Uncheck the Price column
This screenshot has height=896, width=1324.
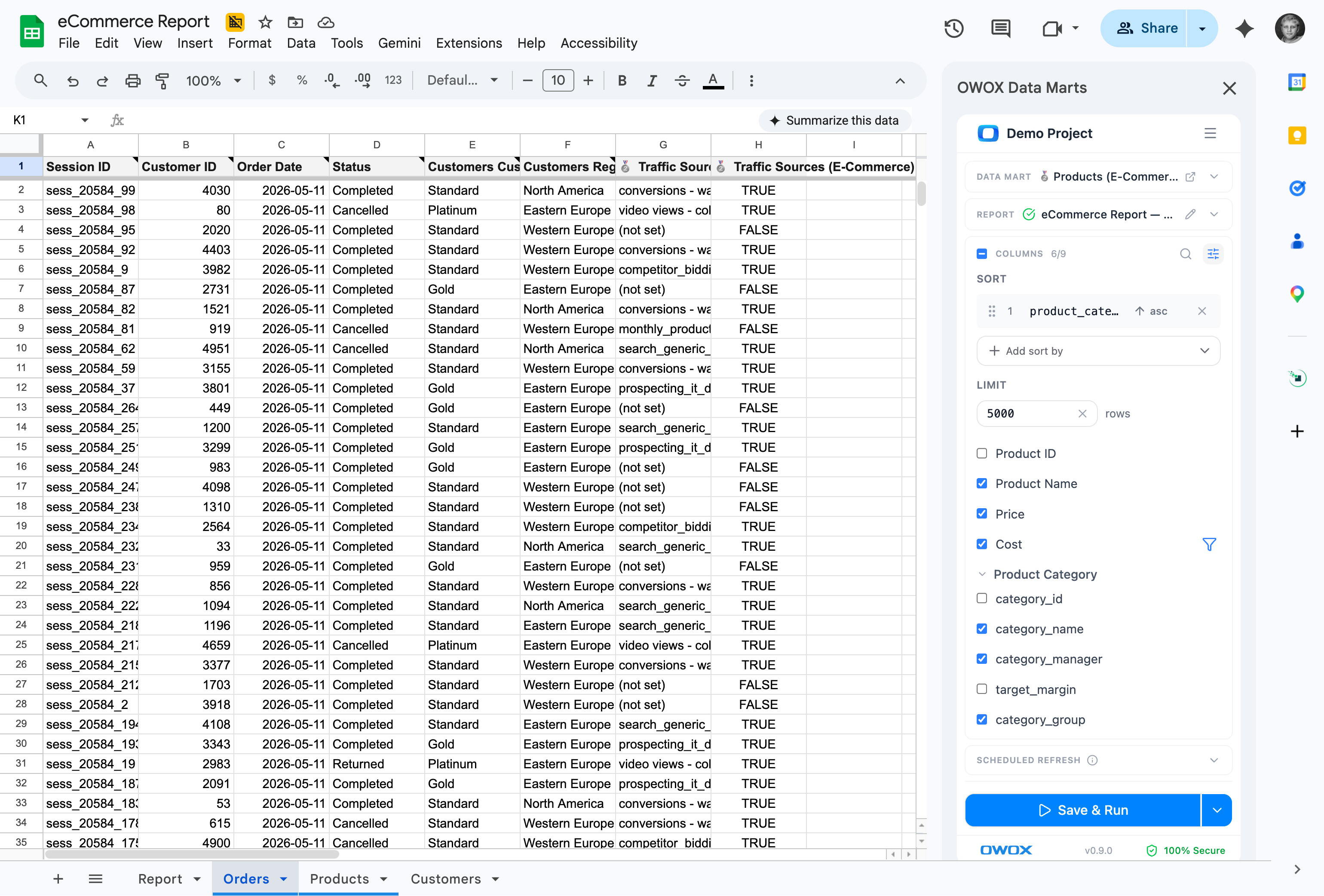(981, 514)
